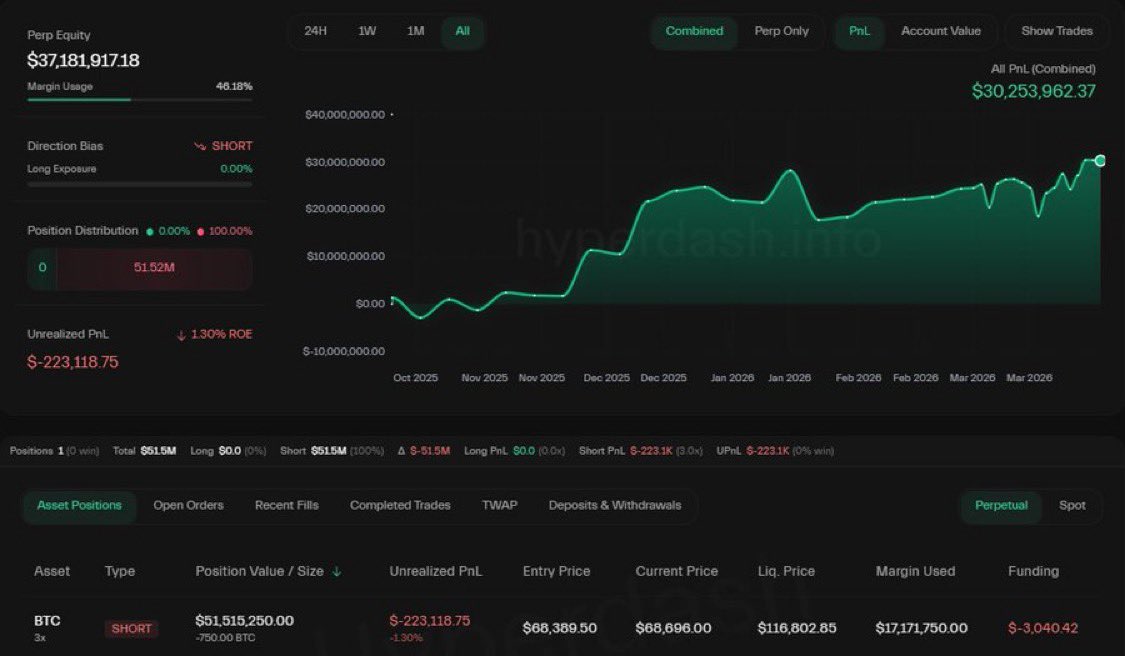1125x656 pixels.
Task: Click current price $68,696.00
Action: click(673, 628)
